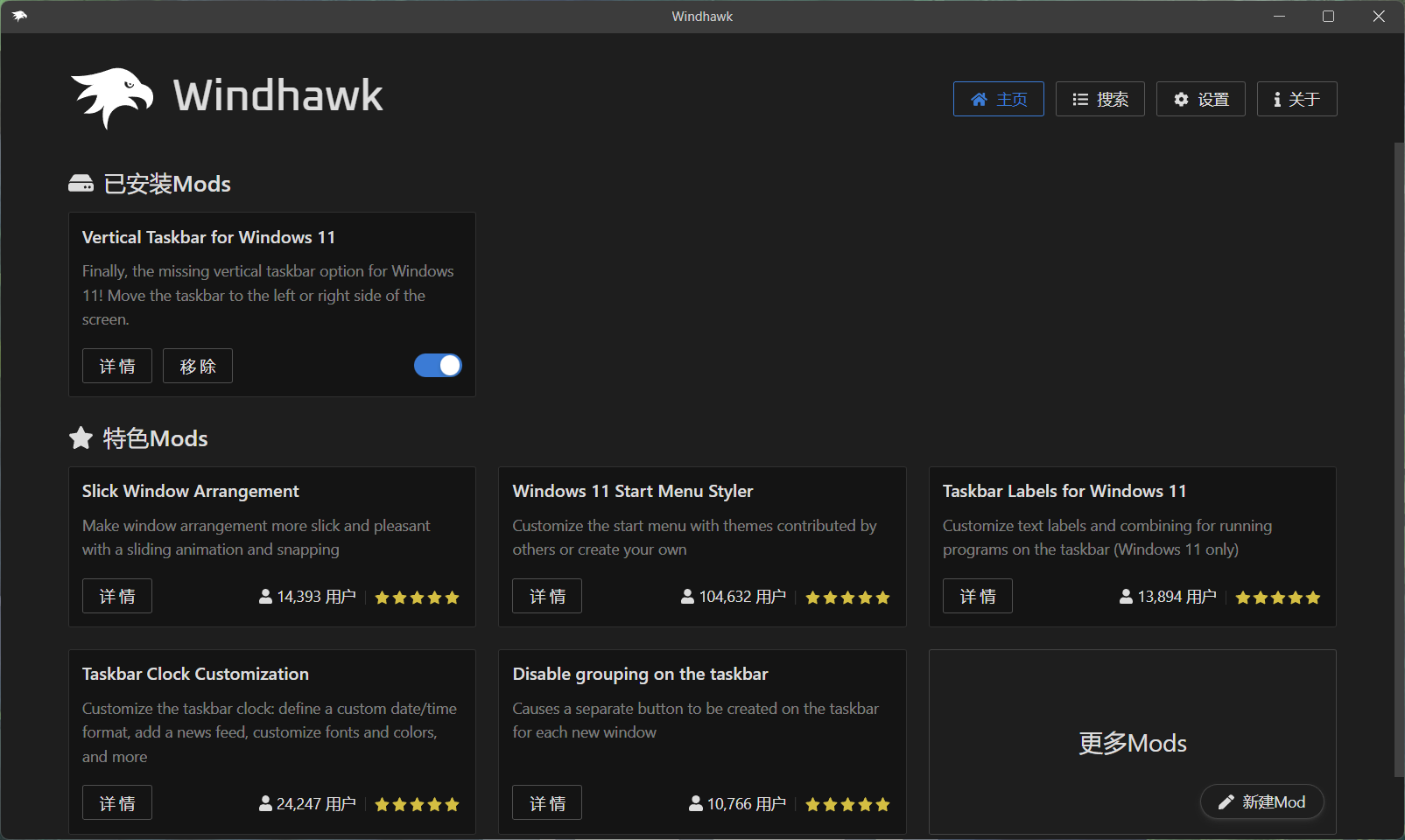Click the star rating of Taskbar Clock Customization

point(417,804)
